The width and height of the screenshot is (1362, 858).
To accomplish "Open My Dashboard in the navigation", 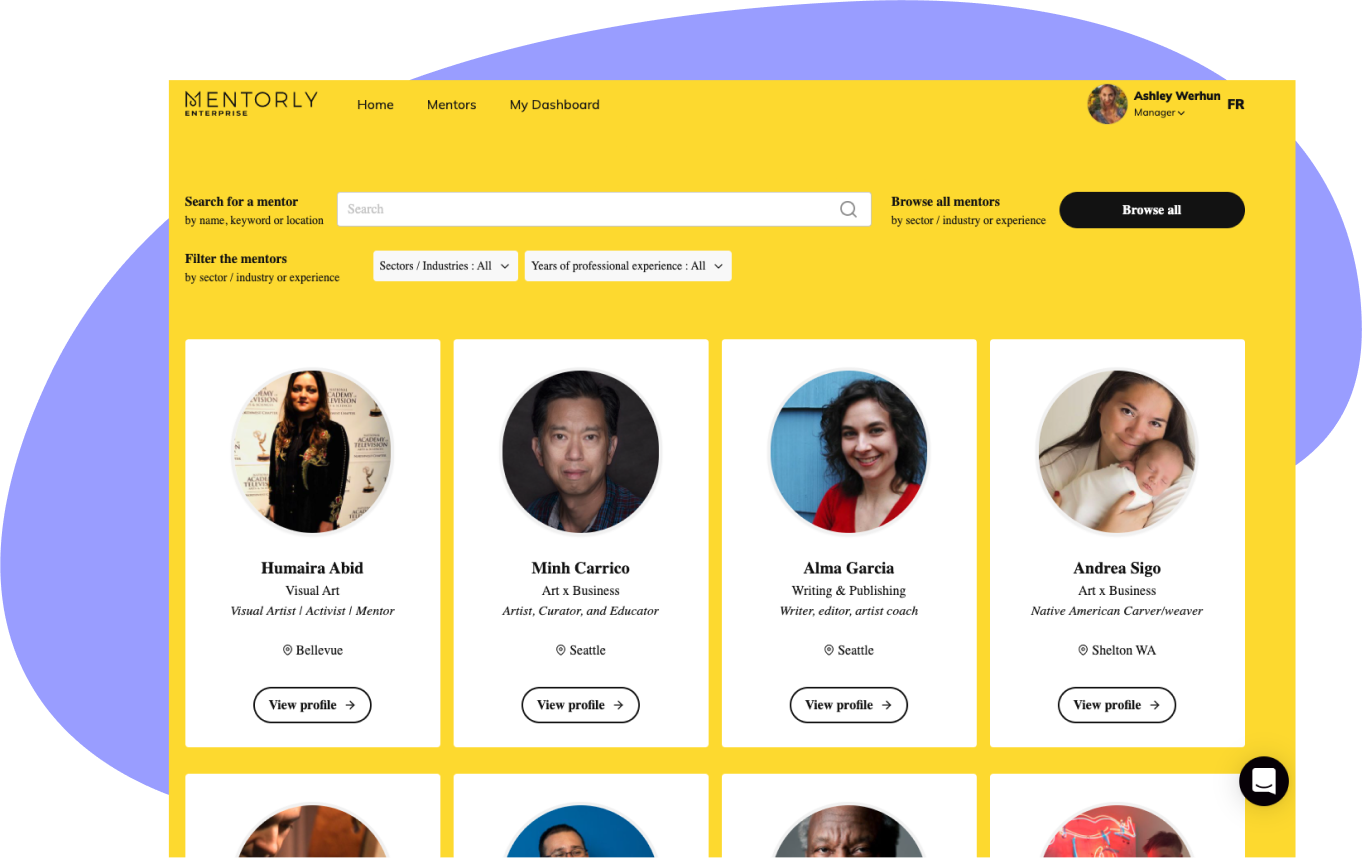I will point(554,105).
